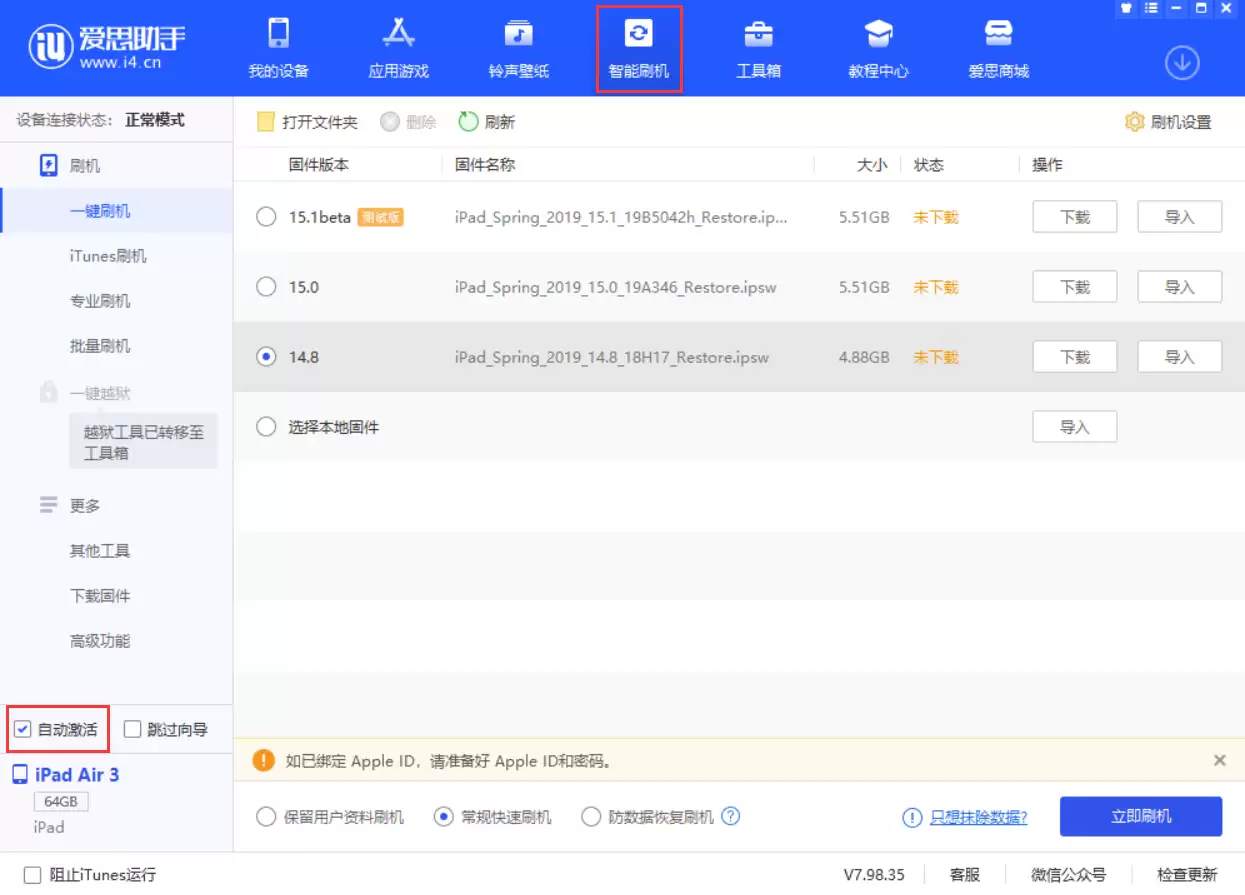Toggle the 自动激活 checkbox
Screen dimensions: 1245x895
[23, 729]
